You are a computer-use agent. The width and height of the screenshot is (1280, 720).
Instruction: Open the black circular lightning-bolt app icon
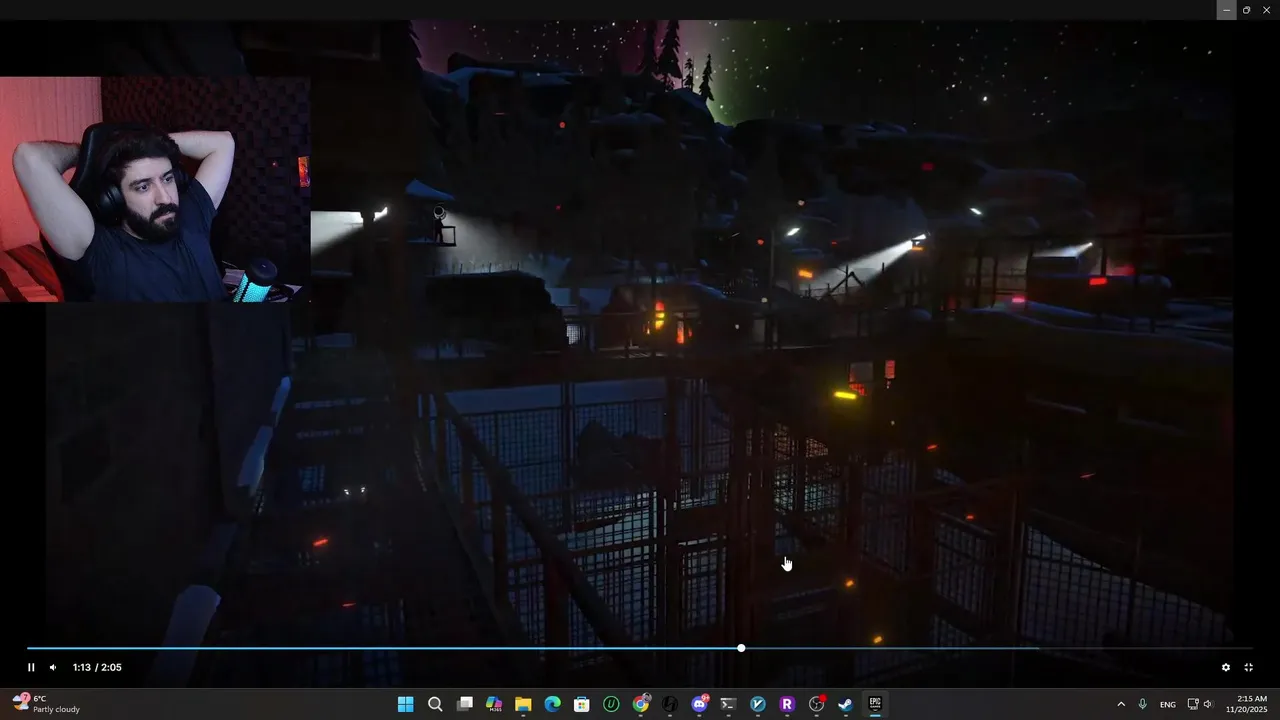point(669,704)
